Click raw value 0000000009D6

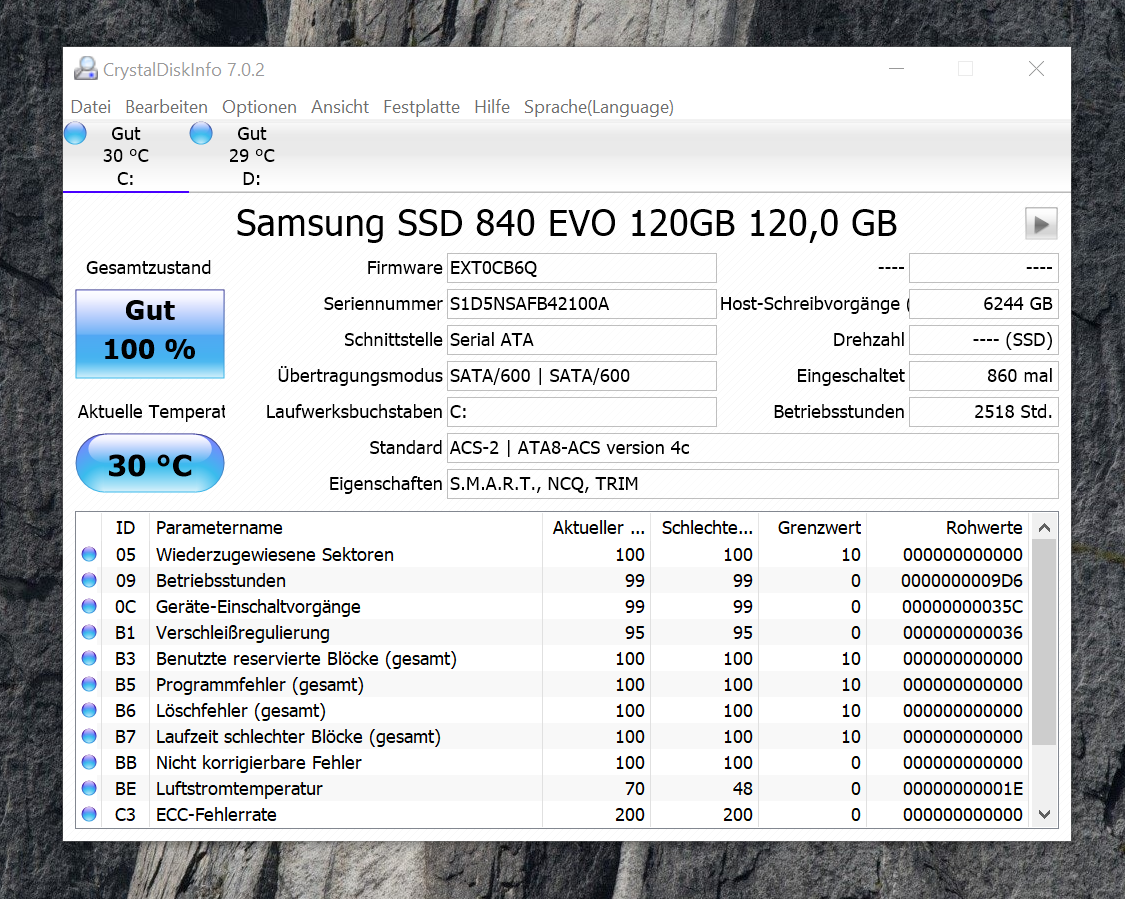(962, 580)
